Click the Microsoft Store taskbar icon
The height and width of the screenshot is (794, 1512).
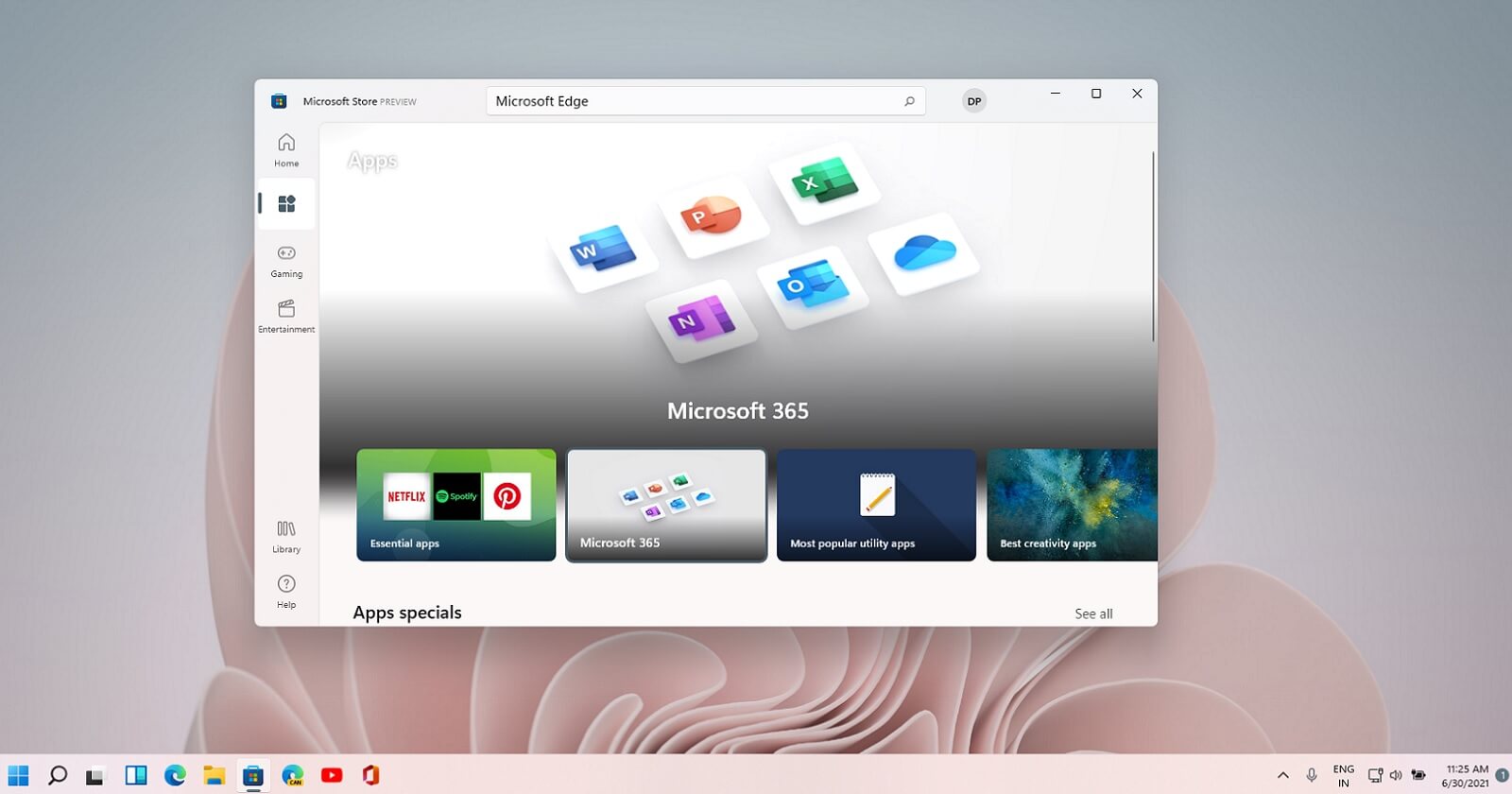click(x=252, y=775)
